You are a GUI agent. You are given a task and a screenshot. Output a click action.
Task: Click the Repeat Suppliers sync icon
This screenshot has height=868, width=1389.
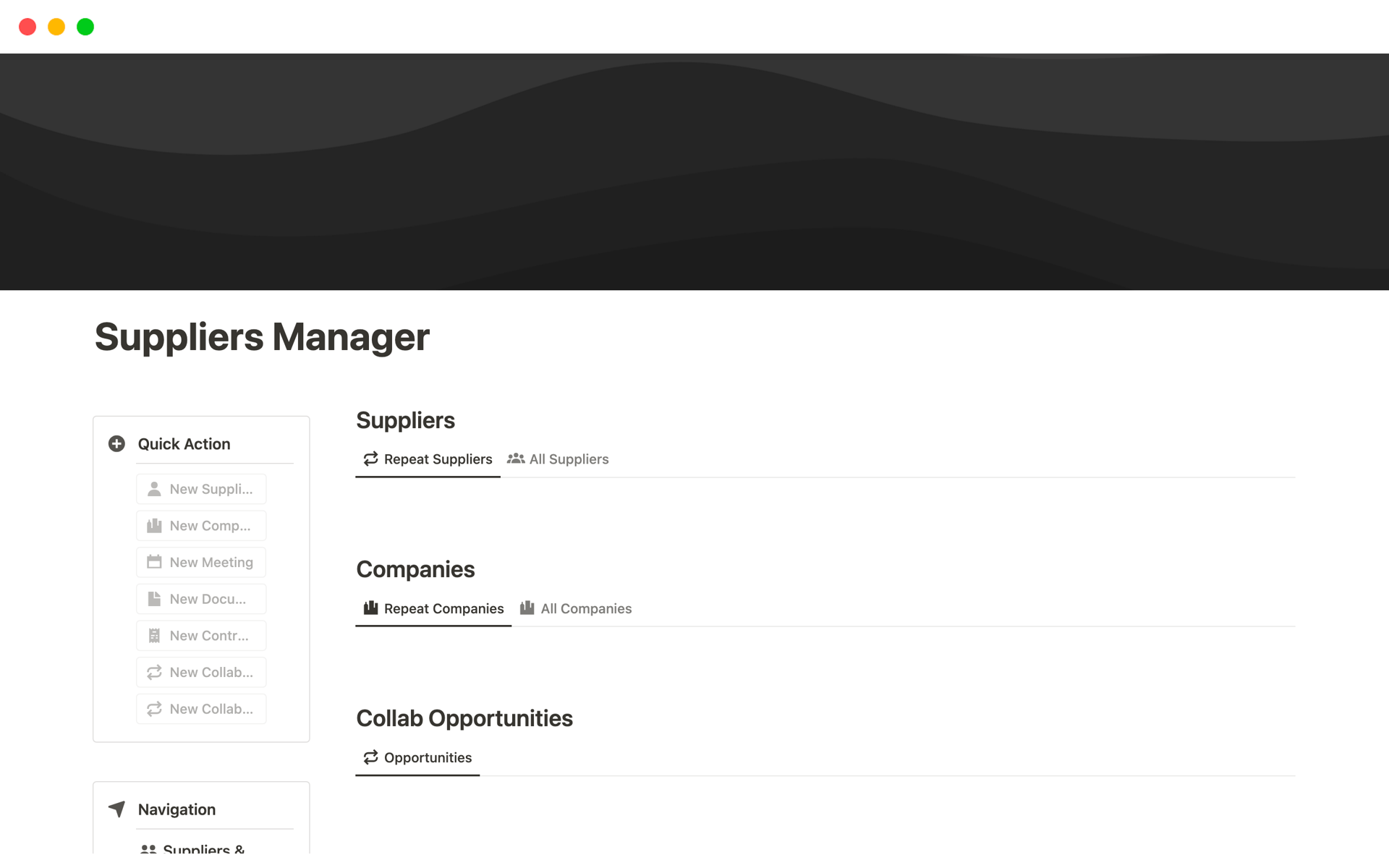pos(370,459)
